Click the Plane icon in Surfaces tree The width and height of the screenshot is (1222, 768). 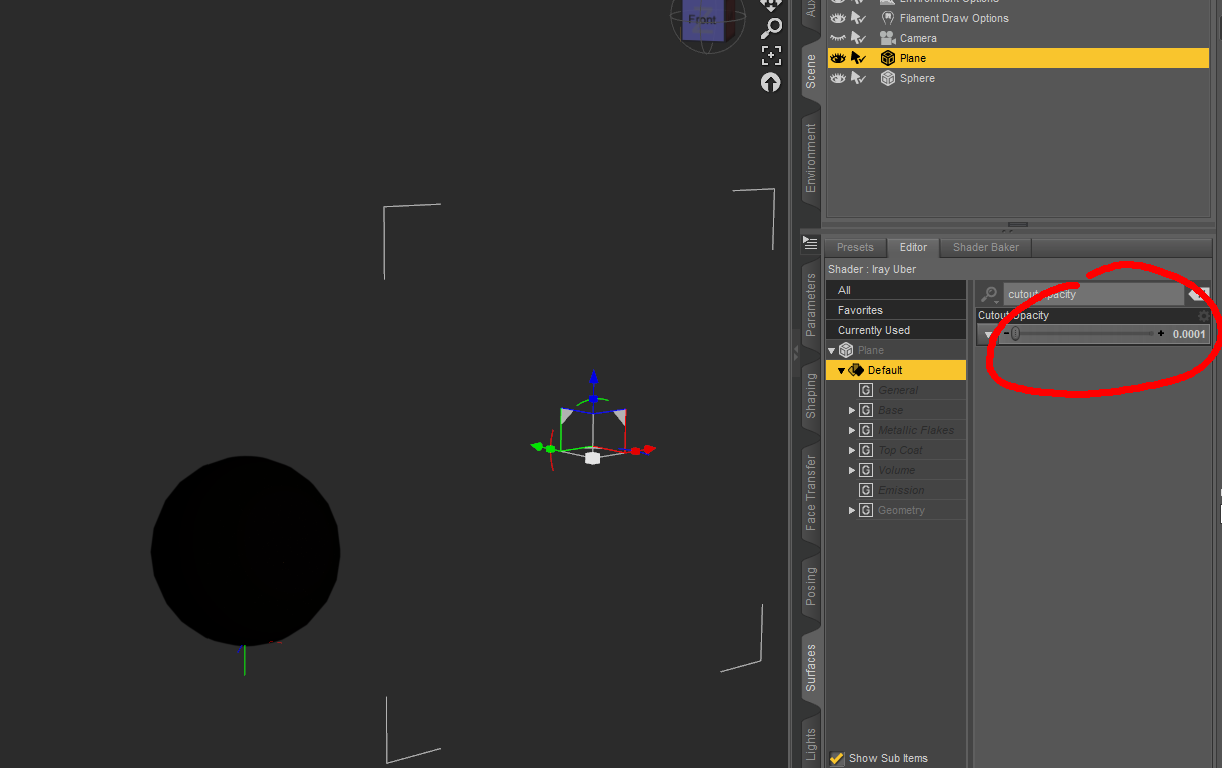pos(846,350)
